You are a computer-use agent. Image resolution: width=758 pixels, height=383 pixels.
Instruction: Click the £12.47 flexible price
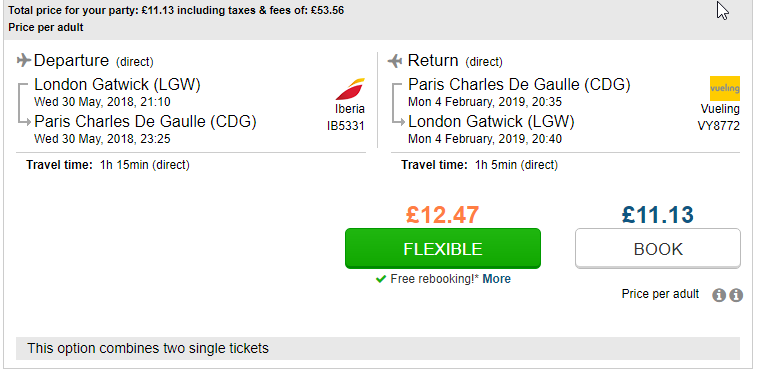(x=443, y=215)
